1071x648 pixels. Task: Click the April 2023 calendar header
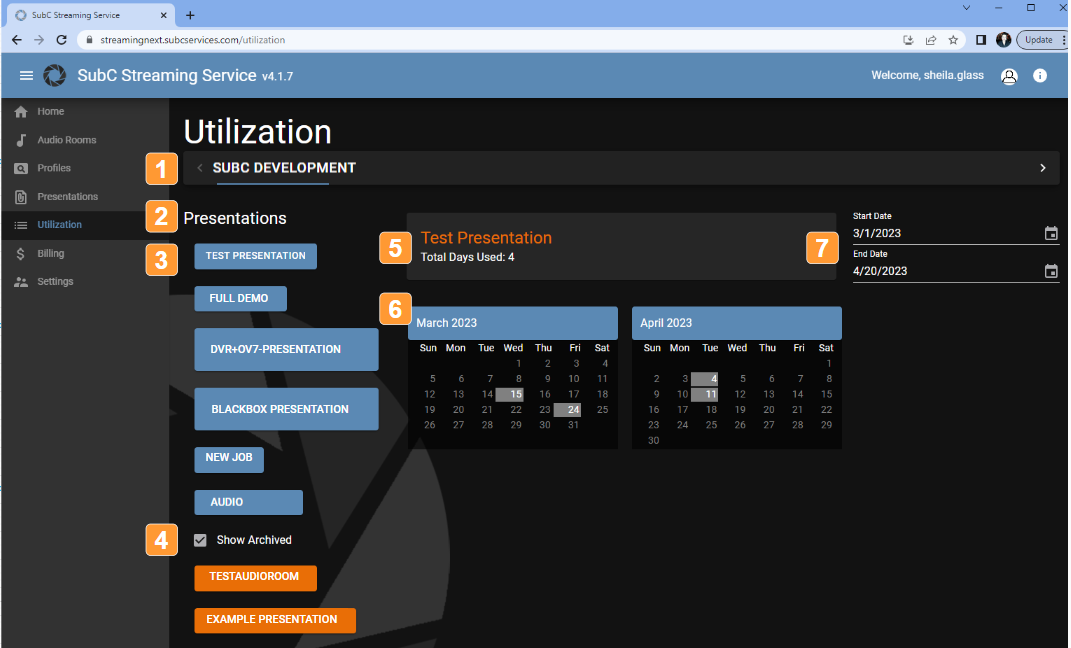[737, 323]
